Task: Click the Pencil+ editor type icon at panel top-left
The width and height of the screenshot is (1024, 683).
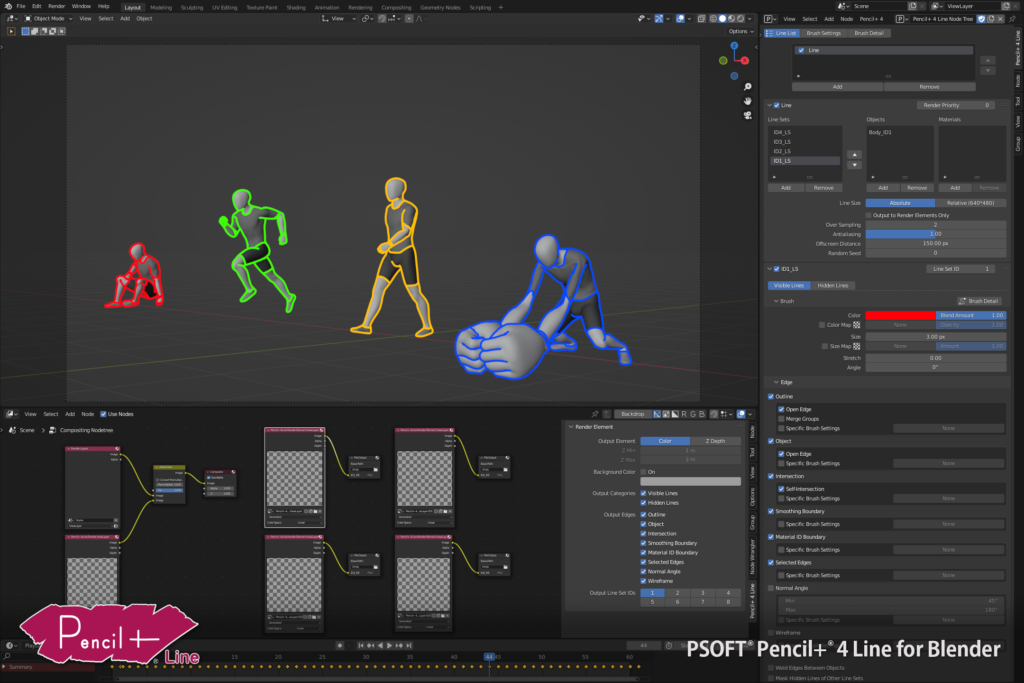Action: tap(768, 19)
